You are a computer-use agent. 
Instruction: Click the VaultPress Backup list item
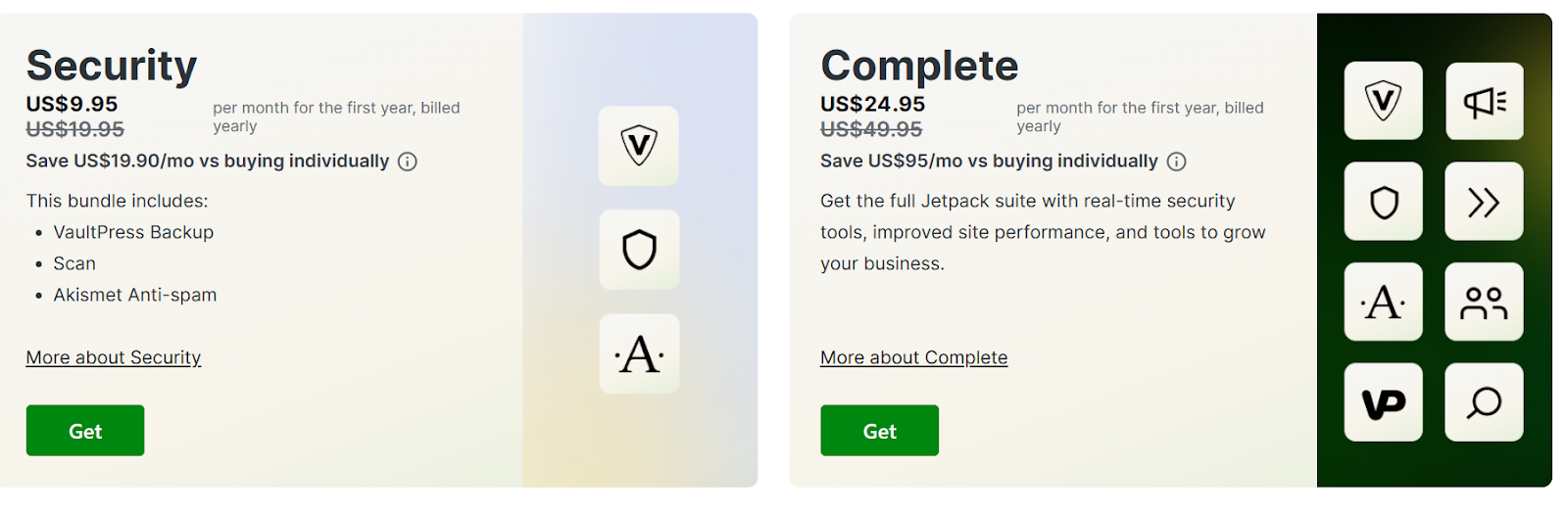(133, 232)
